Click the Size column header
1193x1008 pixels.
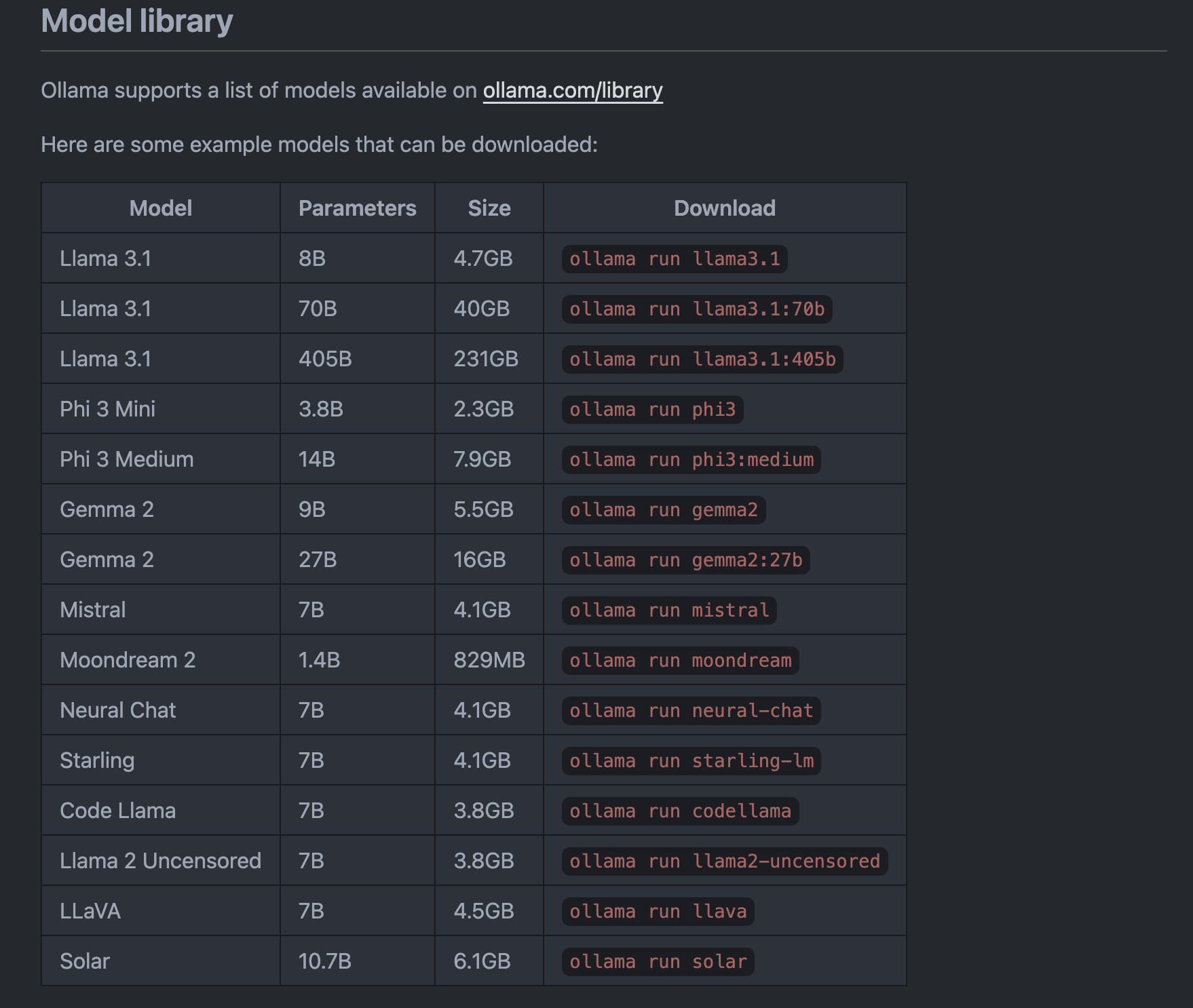489,208
